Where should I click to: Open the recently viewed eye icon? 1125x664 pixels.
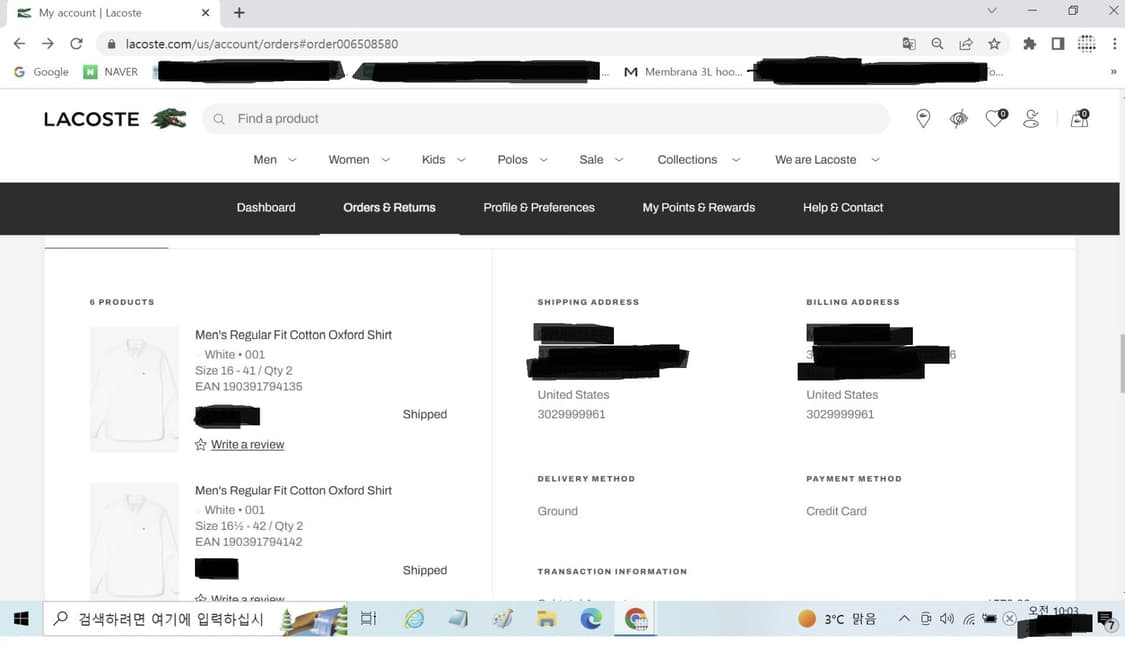(x=959, y=118)
